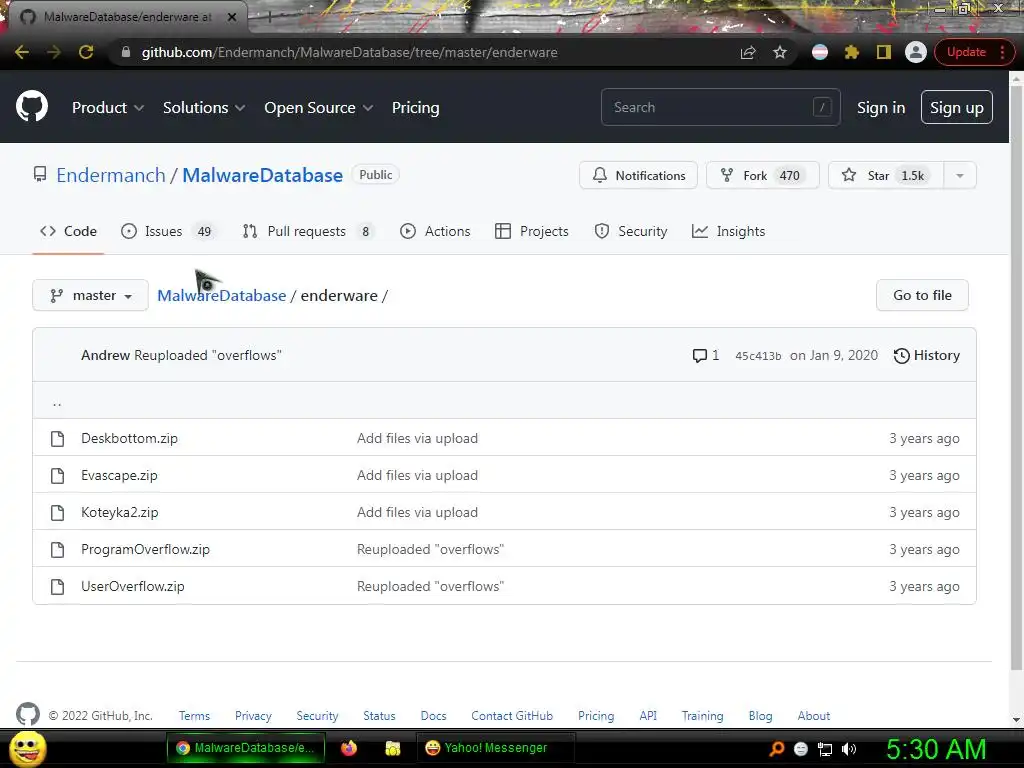
Task: Bookmark this page with the star icon
Action: (x=780, y=52)
